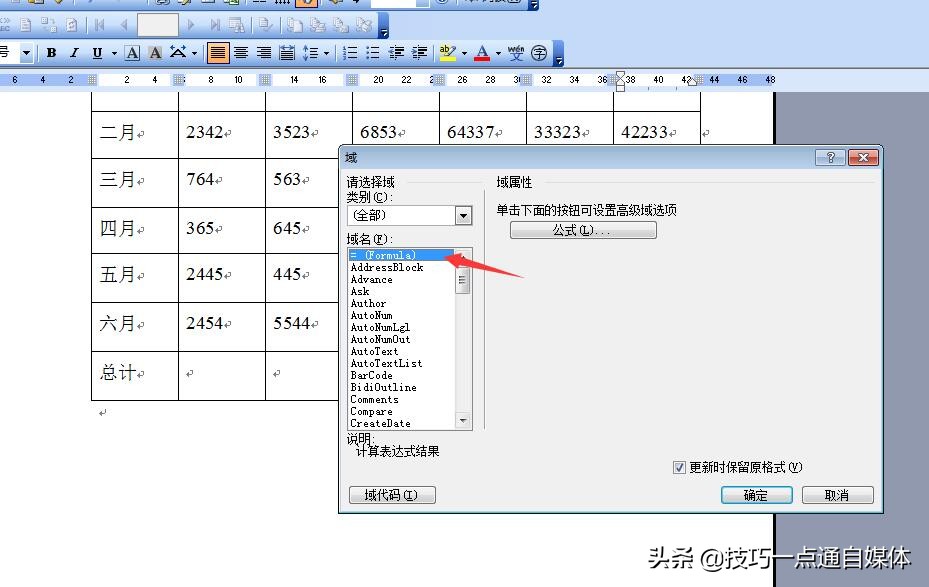Increase the paragraph indent
929x587 pixels.
(x=419, y=53)
